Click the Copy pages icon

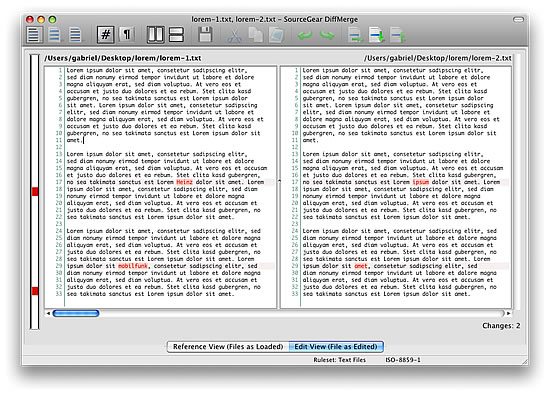click(x=256, y=35)
